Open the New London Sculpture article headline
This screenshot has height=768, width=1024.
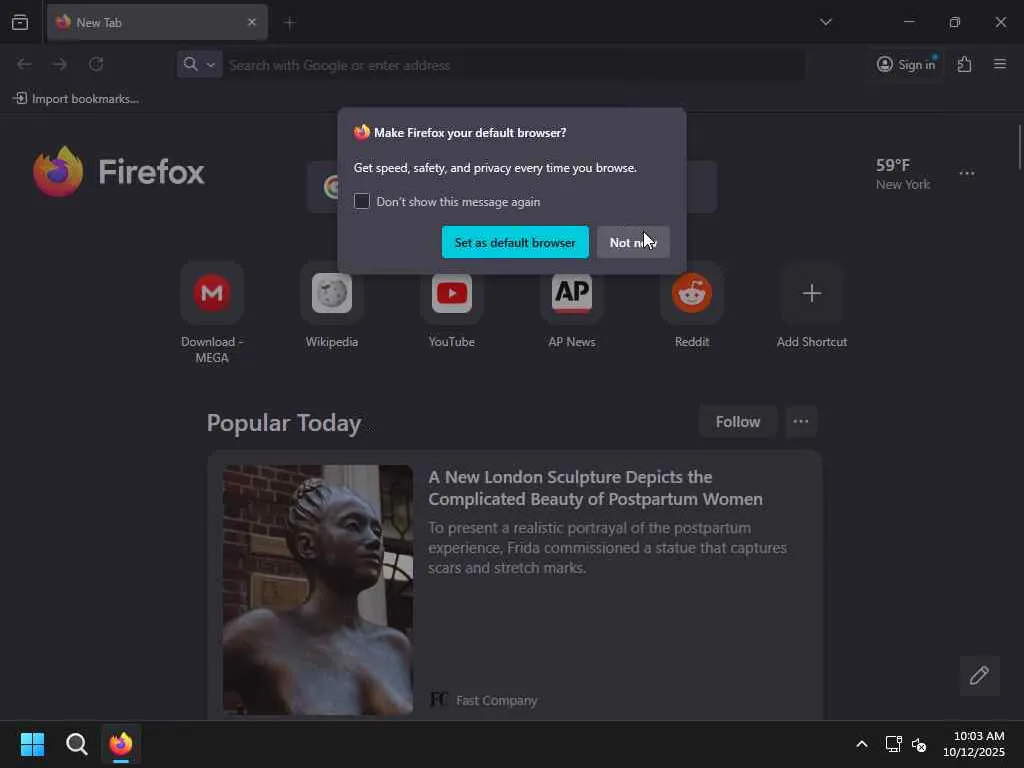pos(595,488)
